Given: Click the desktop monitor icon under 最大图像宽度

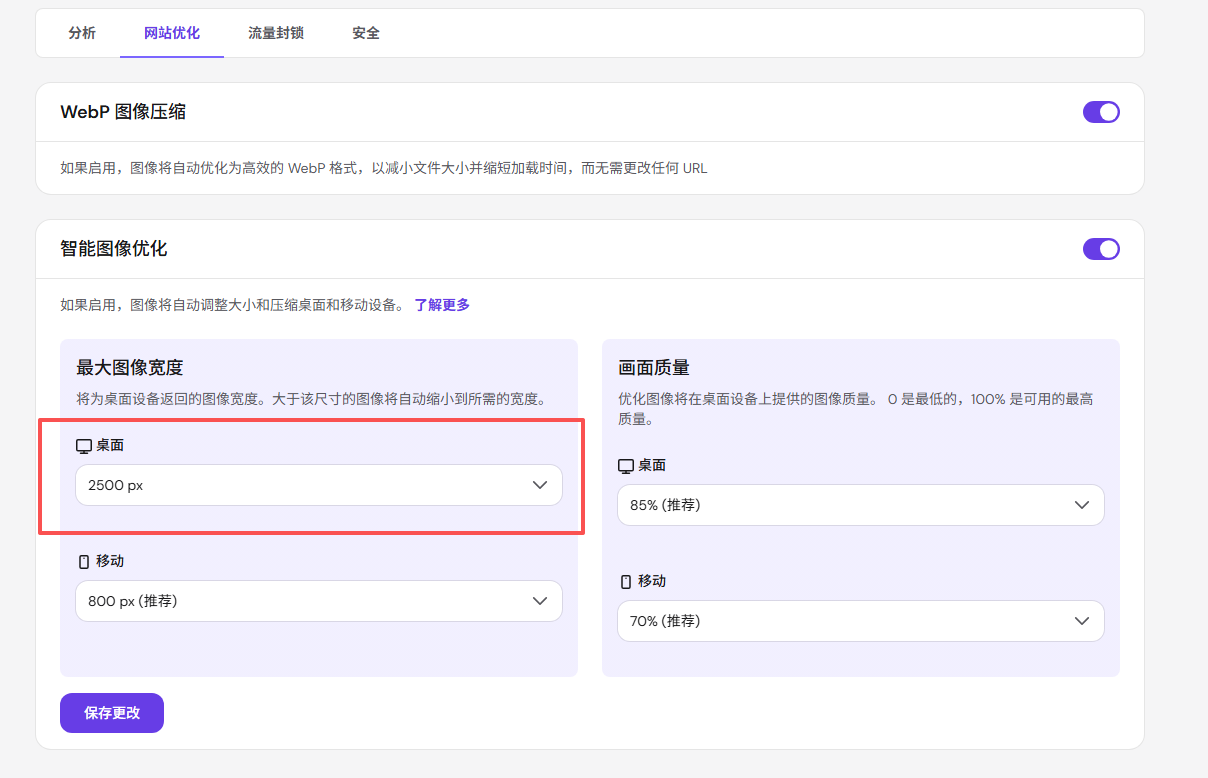Looking at the screenshot, I should [x=84, y=446].
